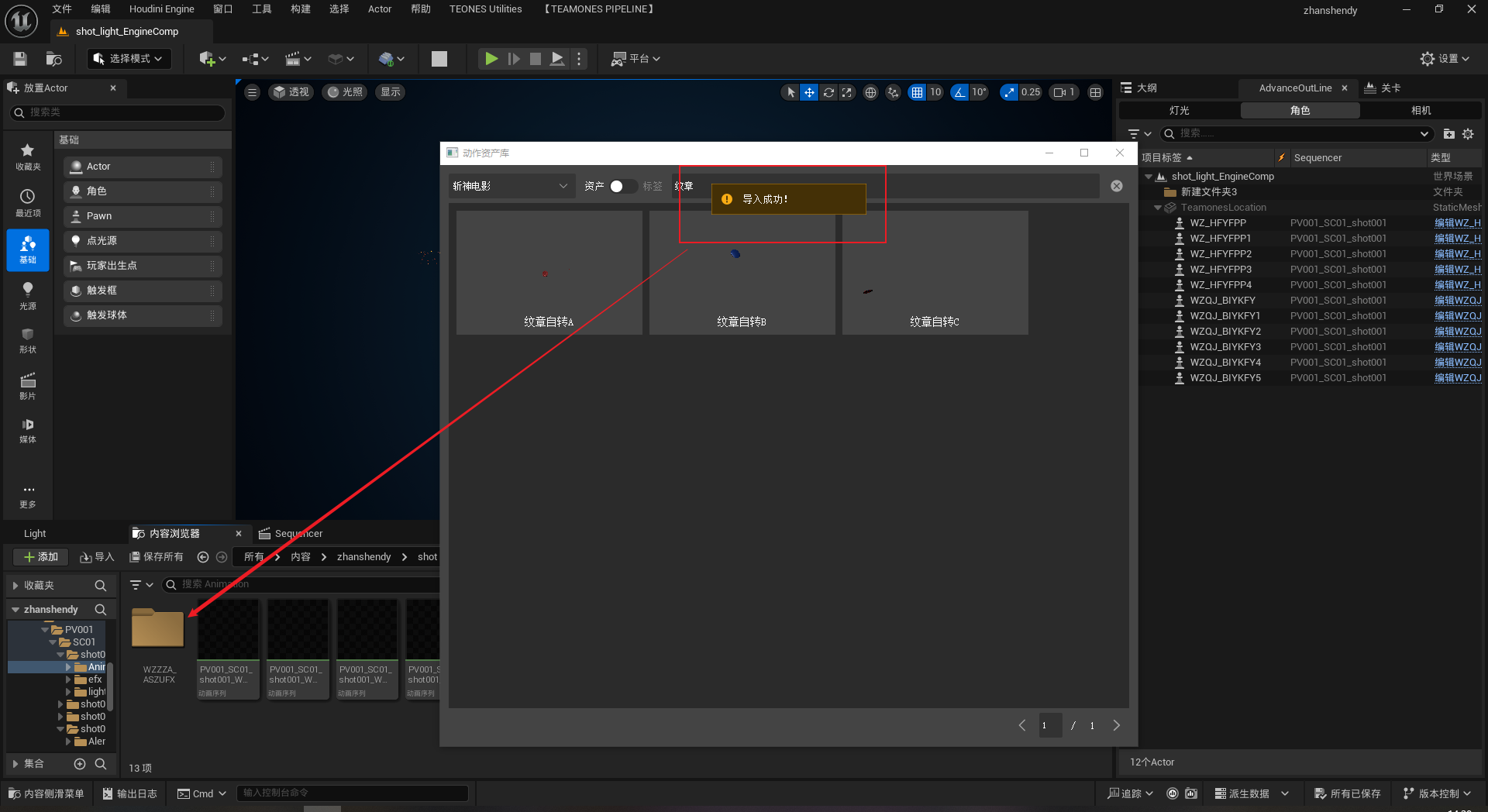Select the 纹章自转B animation thumbnail

pyautogui.click(x=742, y=273)
